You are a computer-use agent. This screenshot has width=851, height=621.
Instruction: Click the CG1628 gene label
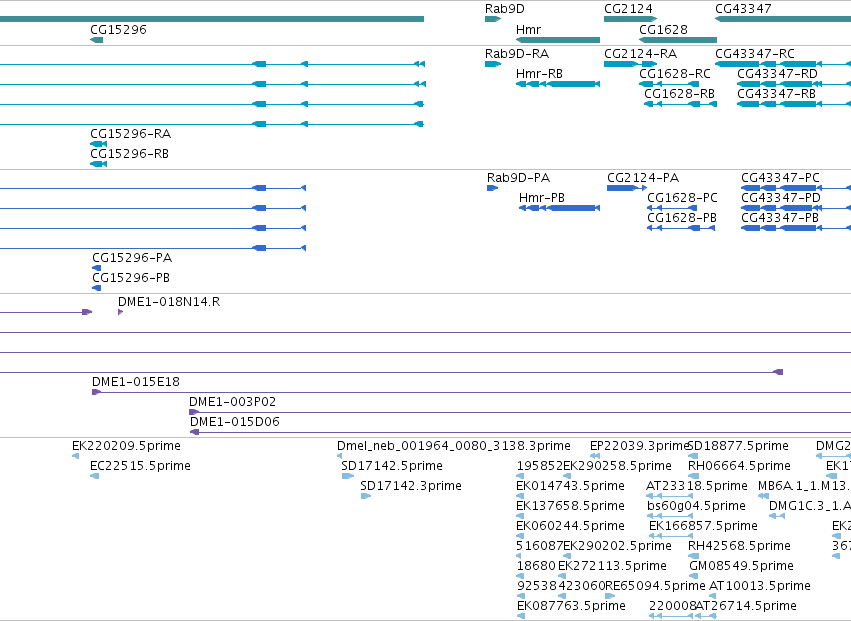tap(663, 29)
